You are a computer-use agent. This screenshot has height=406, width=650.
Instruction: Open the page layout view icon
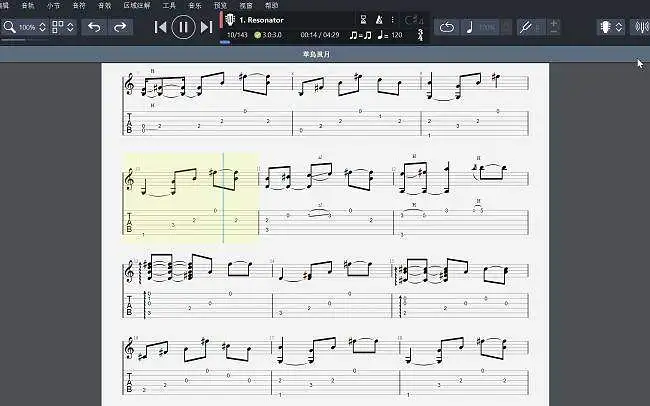(x=58, y=27)
